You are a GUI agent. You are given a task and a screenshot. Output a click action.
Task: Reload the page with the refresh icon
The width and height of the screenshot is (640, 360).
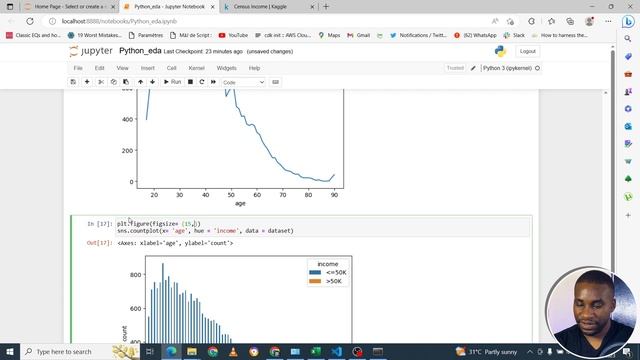[x=30, y=21]
